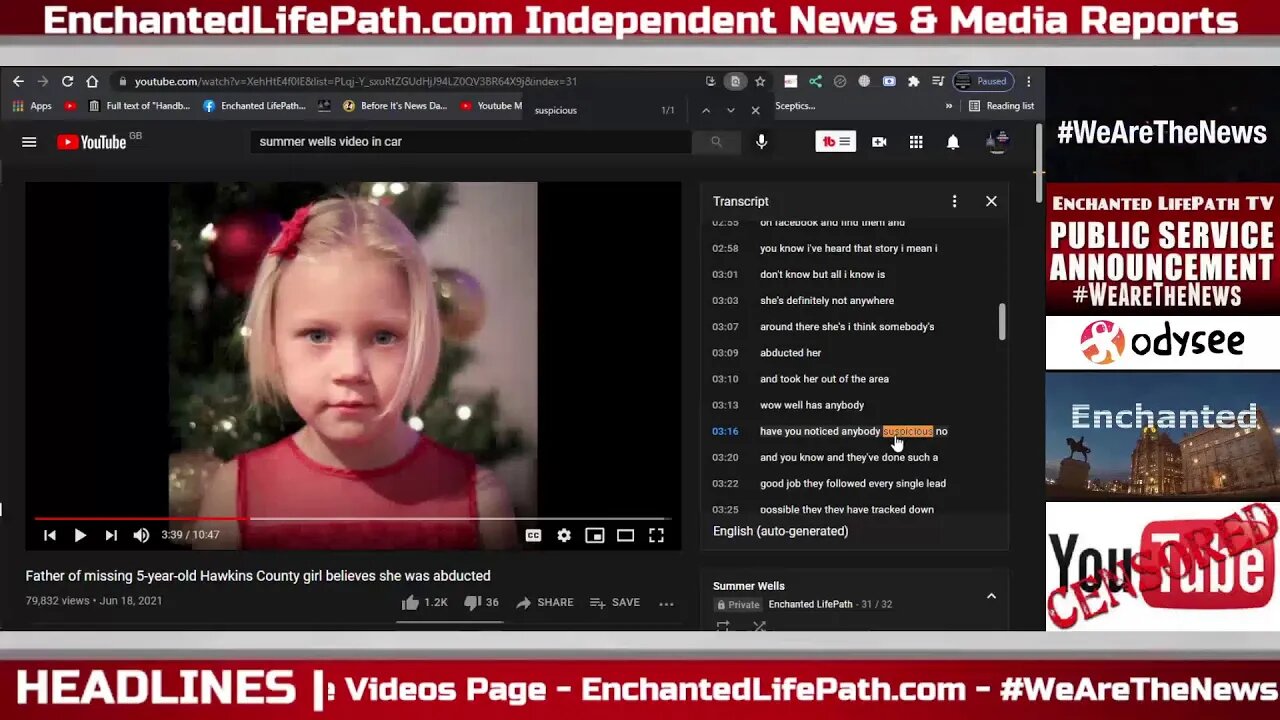This screenshot has width=1280, height=720.
Task: Toggle closed captions CC button
Action: [x=533, y=535]
